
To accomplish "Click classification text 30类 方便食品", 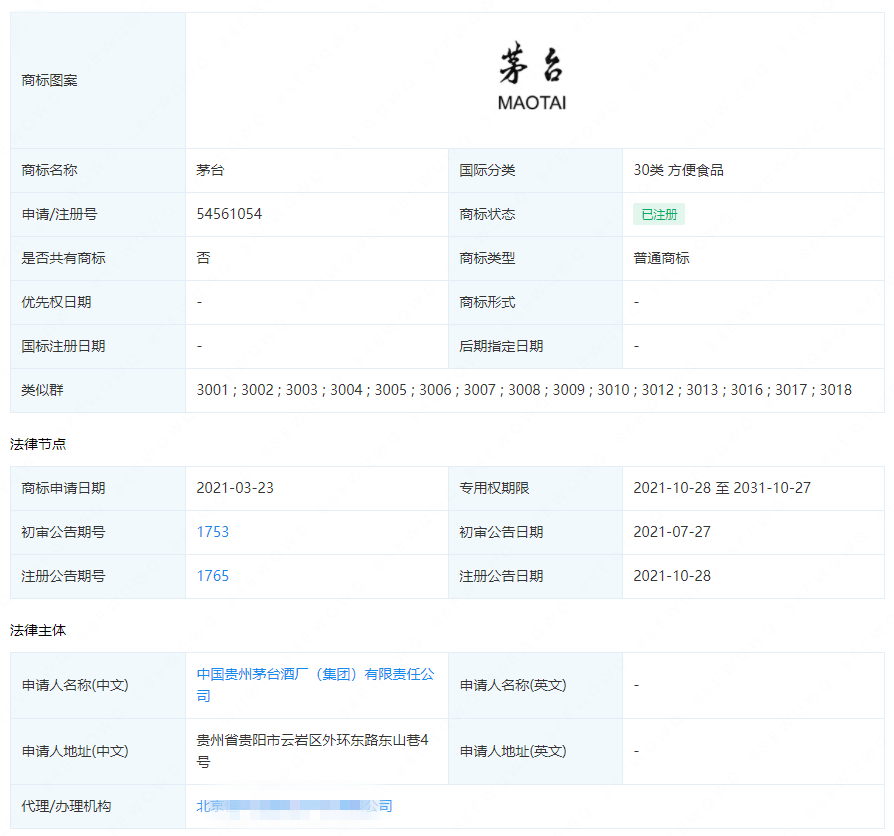I will pos(678,170).
